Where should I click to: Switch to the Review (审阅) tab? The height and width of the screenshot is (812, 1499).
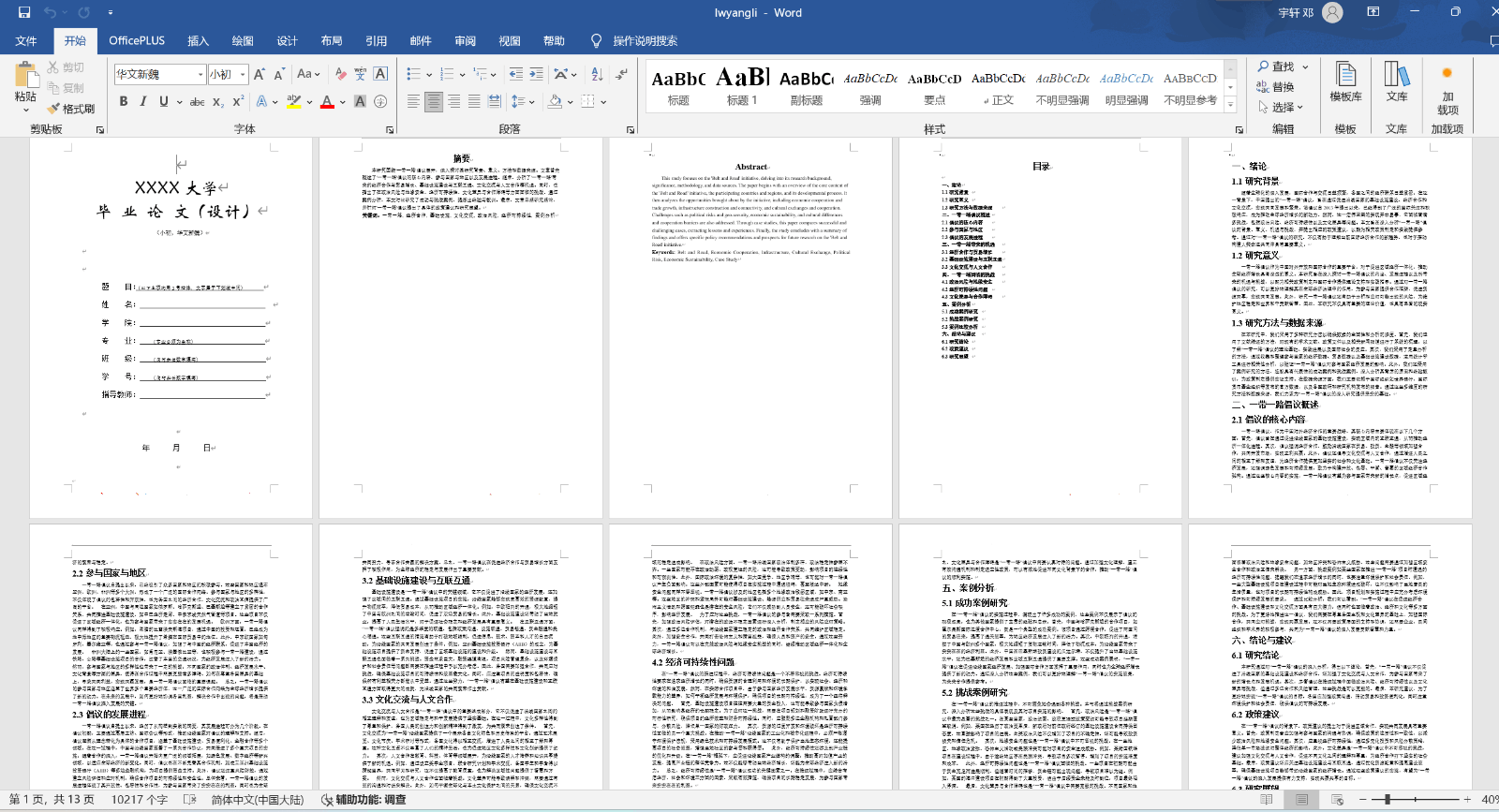[x=466, y=40]
